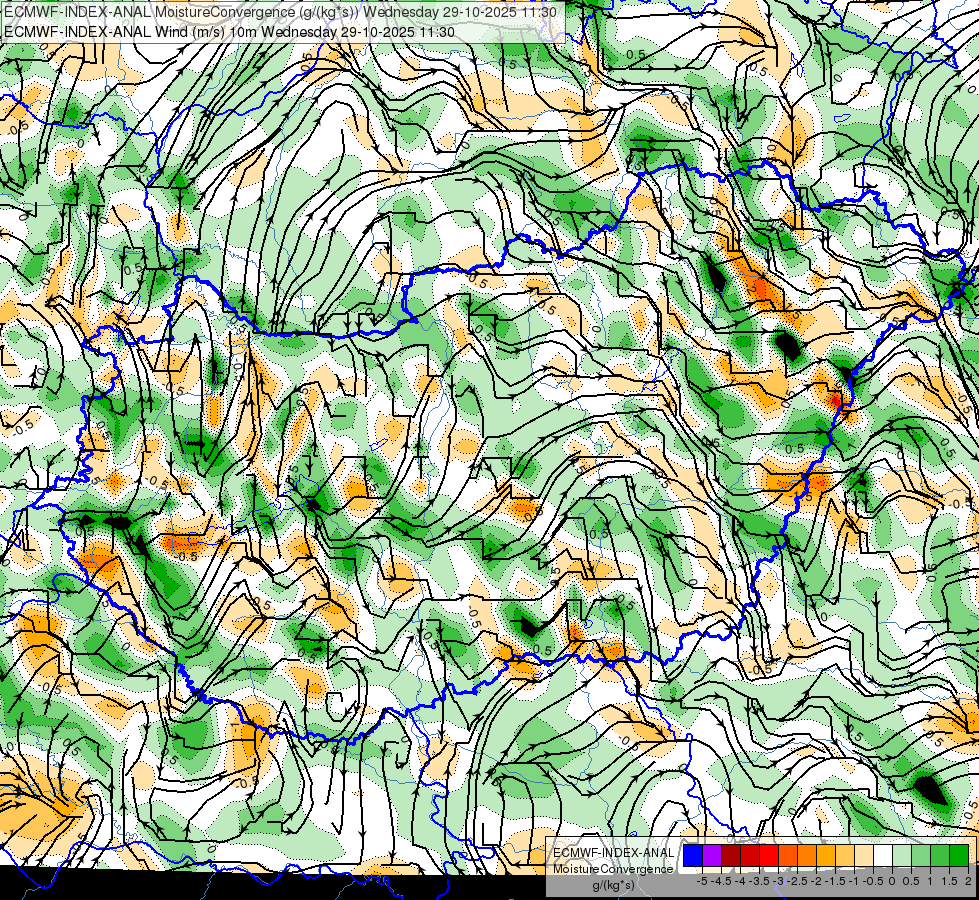This screenshot has height=900, width=979.
Task: Click the purple legend swatch
Action: (712, 855)
